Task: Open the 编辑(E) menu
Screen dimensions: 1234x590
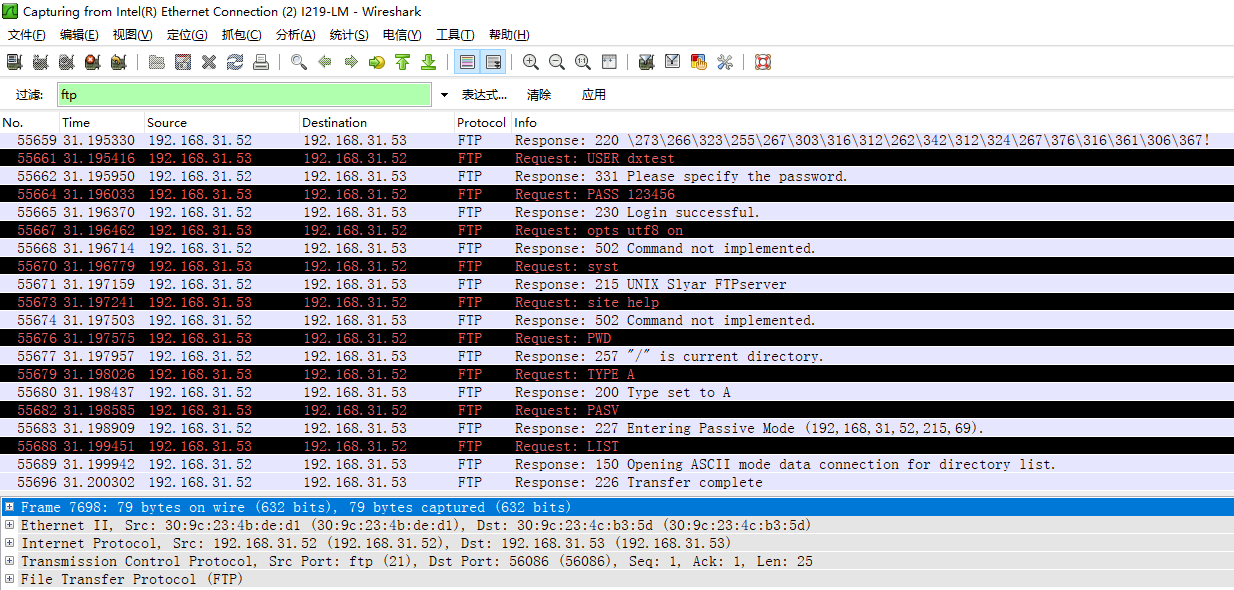Action: click(80, 35)
